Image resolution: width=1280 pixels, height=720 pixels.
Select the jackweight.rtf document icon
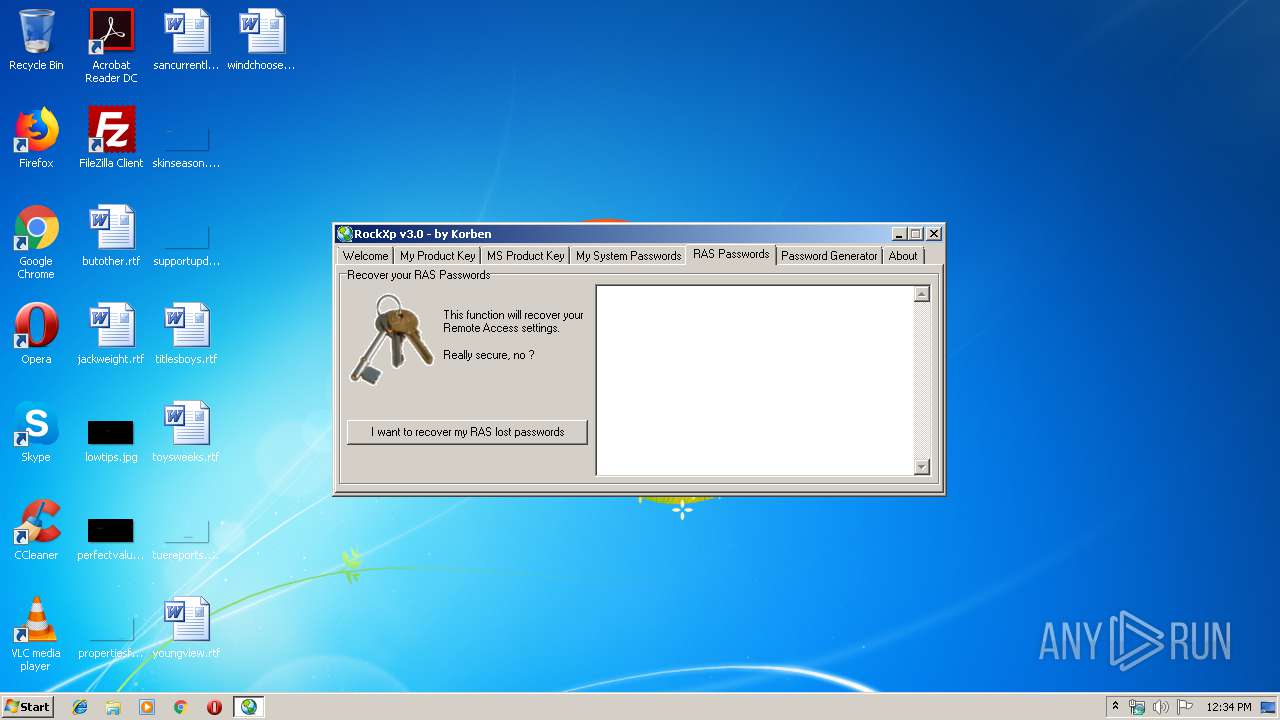pos(111,334)
